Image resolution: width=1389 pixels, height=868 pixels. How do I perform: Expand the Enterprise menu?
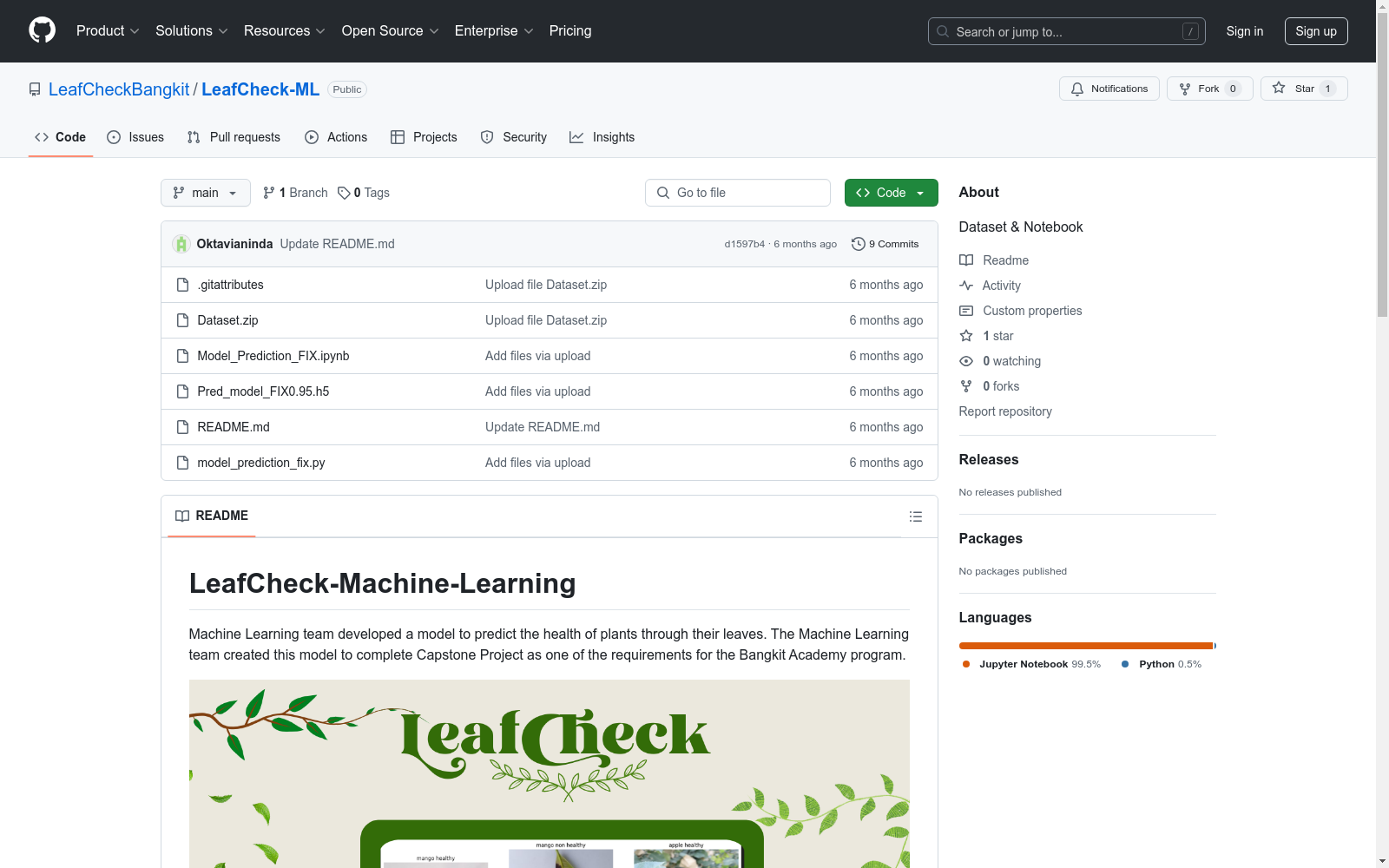pyautogui.click(x=494, y=31)
